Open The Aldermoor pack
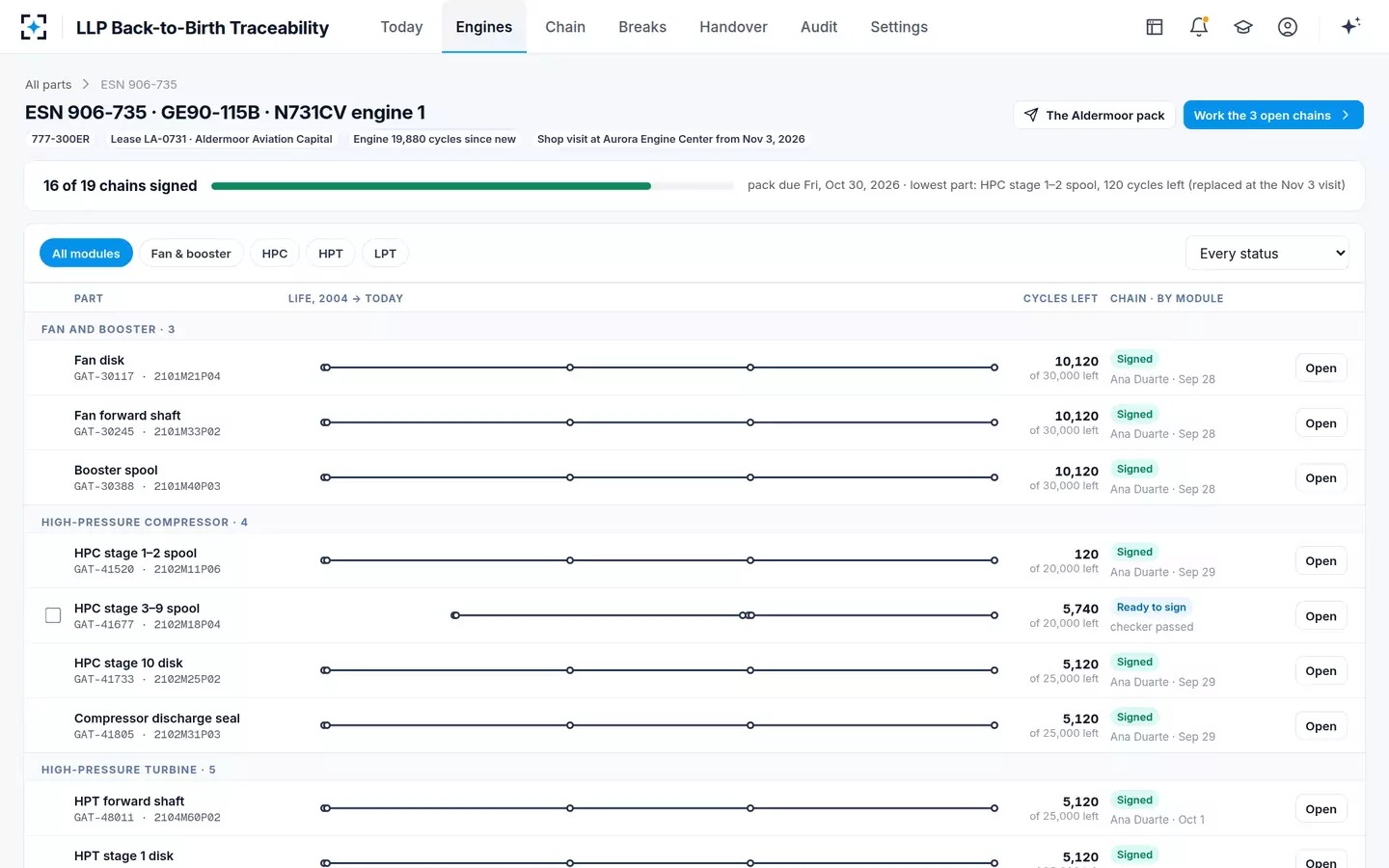 [x=1094, y=115]
